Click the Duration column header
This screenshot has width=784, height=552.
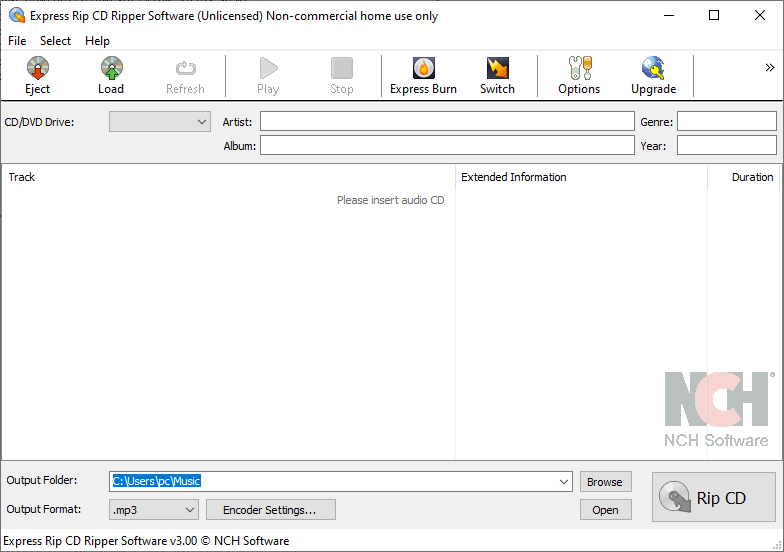point(744,177)
